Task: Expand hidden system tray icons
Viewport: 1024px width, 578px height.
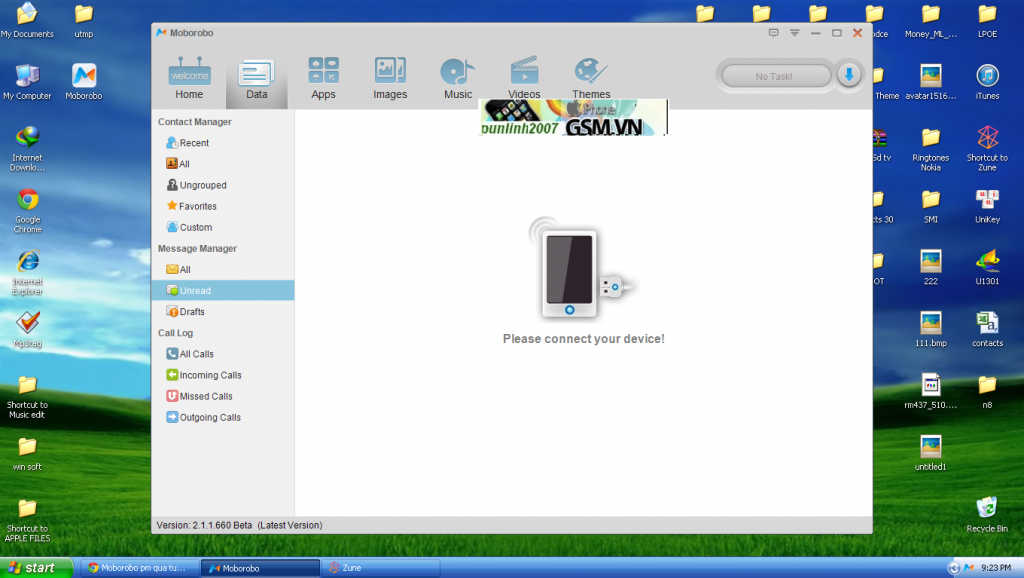Action: pos(953,568)
